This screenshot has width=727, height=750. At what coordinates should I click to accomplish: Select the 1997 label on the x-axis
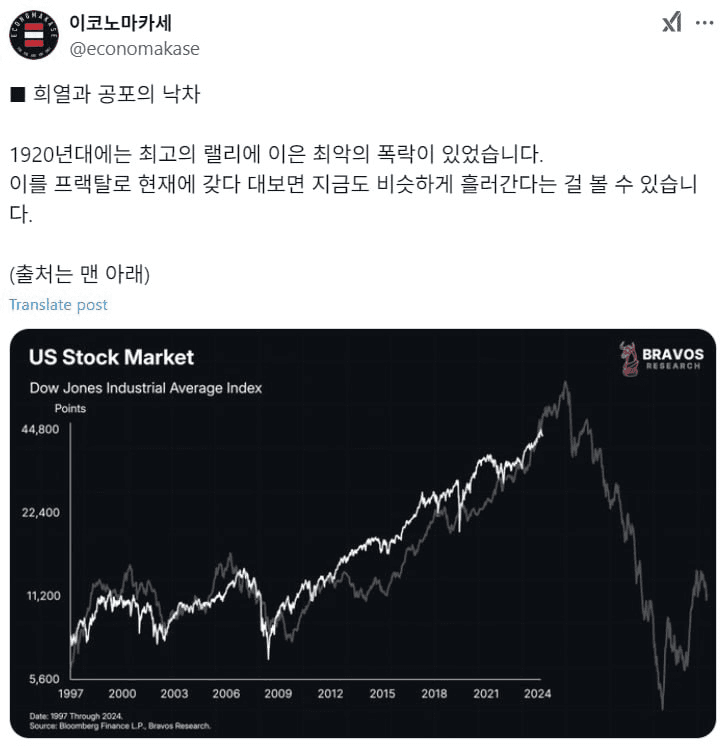click(71, 694)
